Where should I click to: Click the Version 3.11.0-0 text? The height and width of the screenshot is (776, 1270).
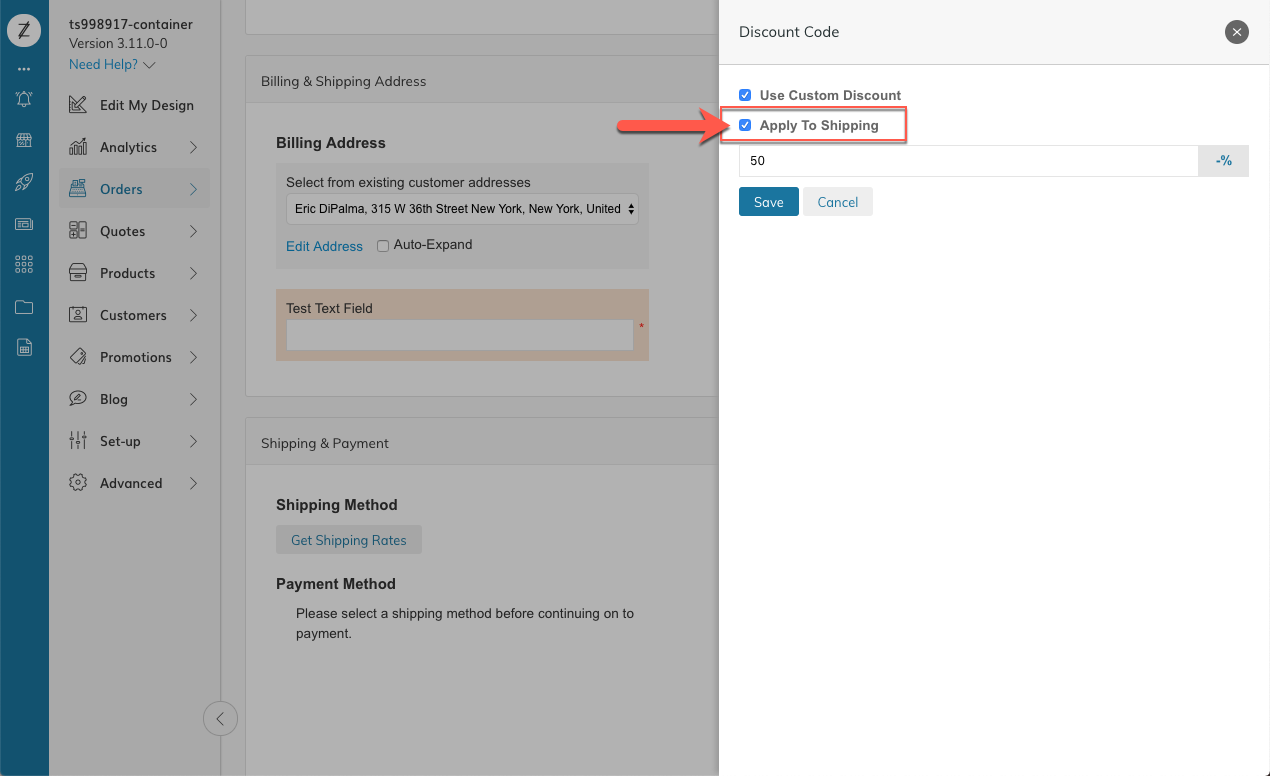point(118,44)
